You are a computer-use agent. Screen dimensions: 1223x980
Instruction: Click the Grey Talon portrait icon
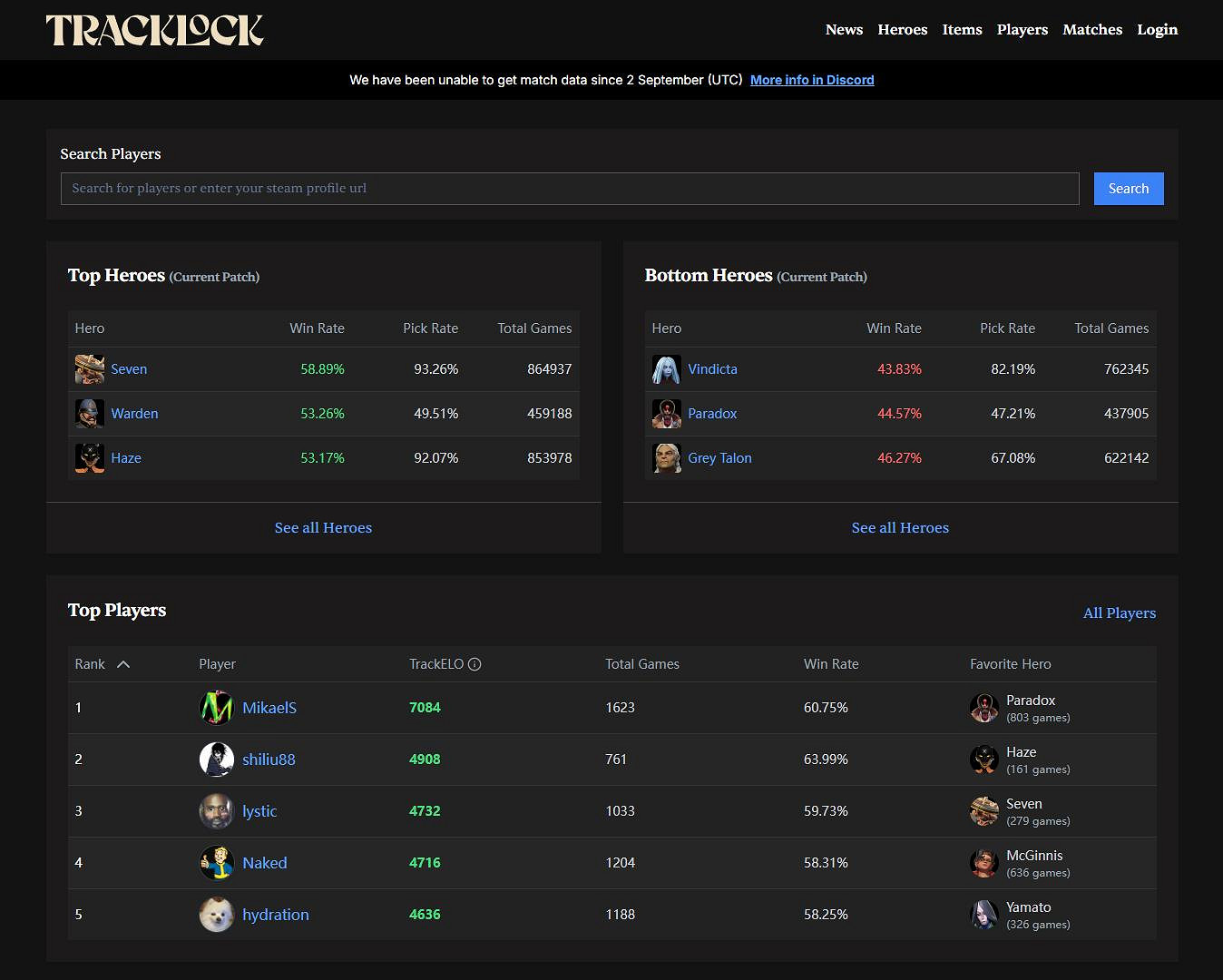click(x=666, y=458)
